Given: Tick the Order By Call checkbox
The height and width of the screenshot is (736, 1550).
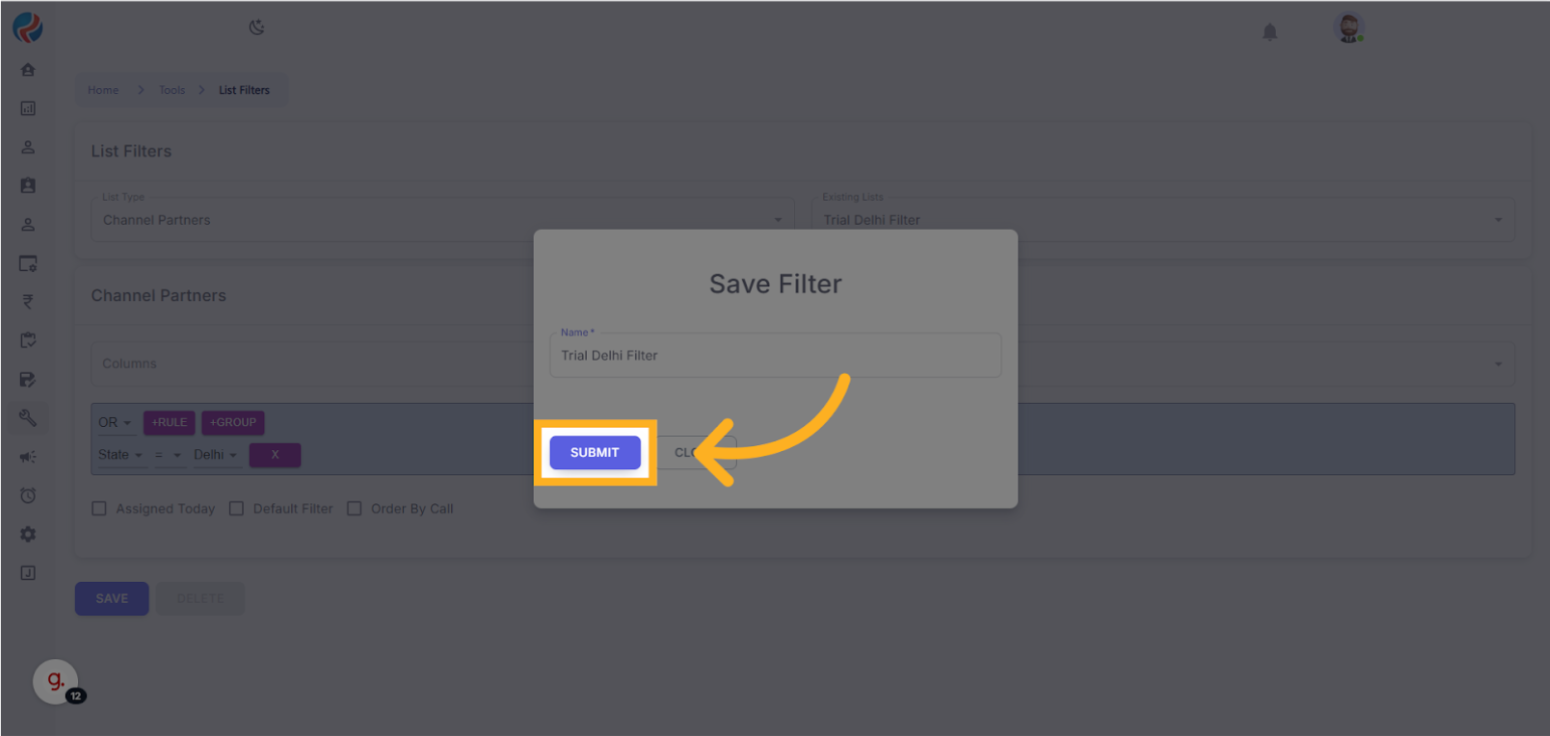Looking at the screenshot, I should click(354, 509).
